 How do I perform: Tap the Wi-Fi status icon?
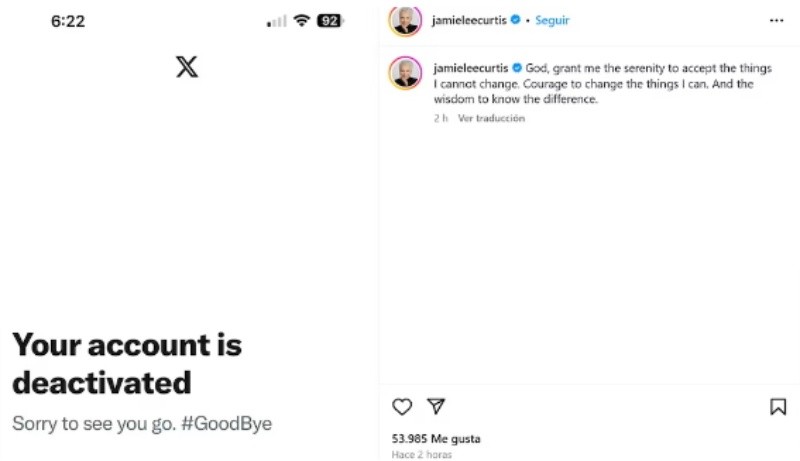click(301, 21)
